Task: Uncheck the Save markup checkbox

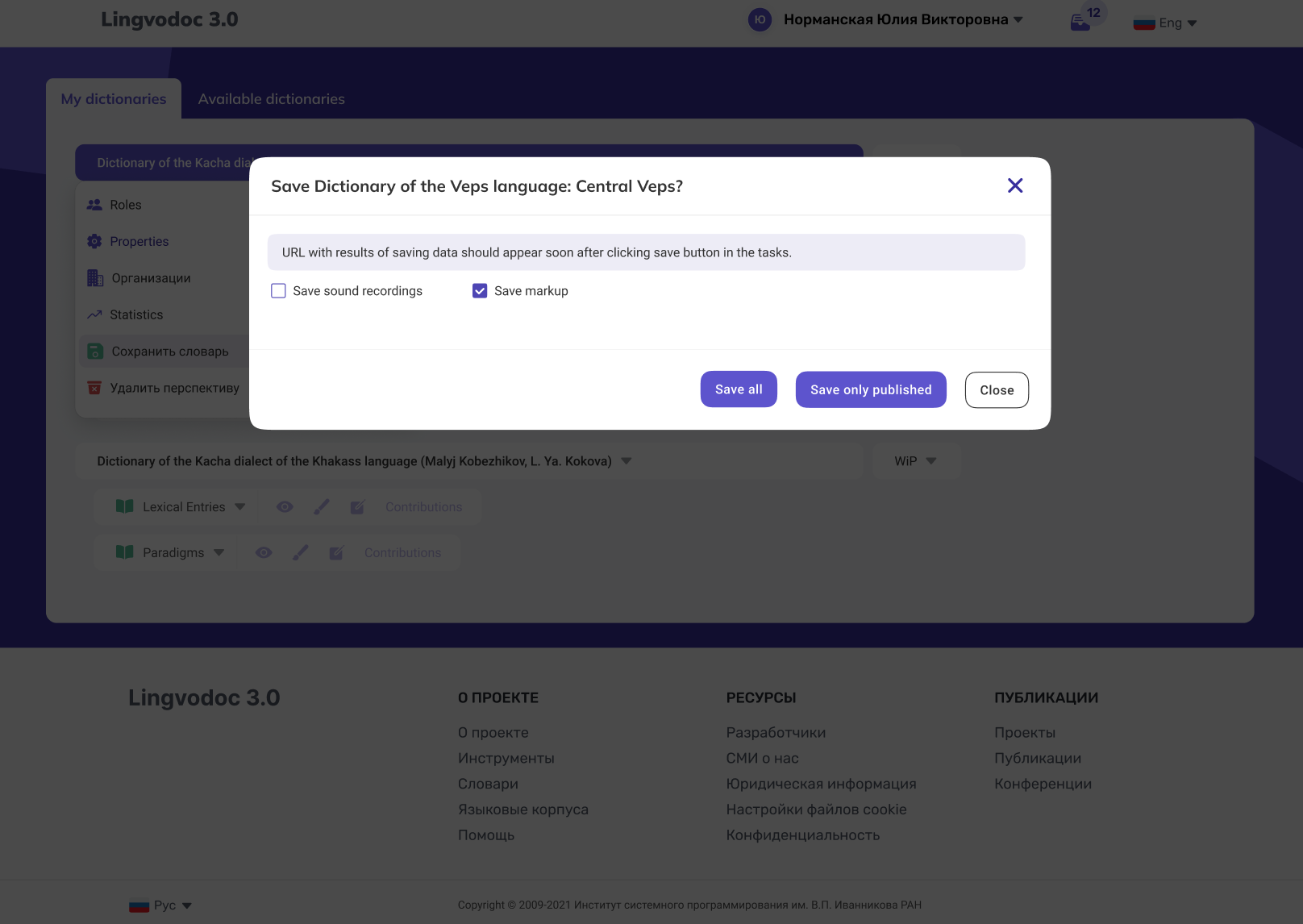Action: point(480,291)
